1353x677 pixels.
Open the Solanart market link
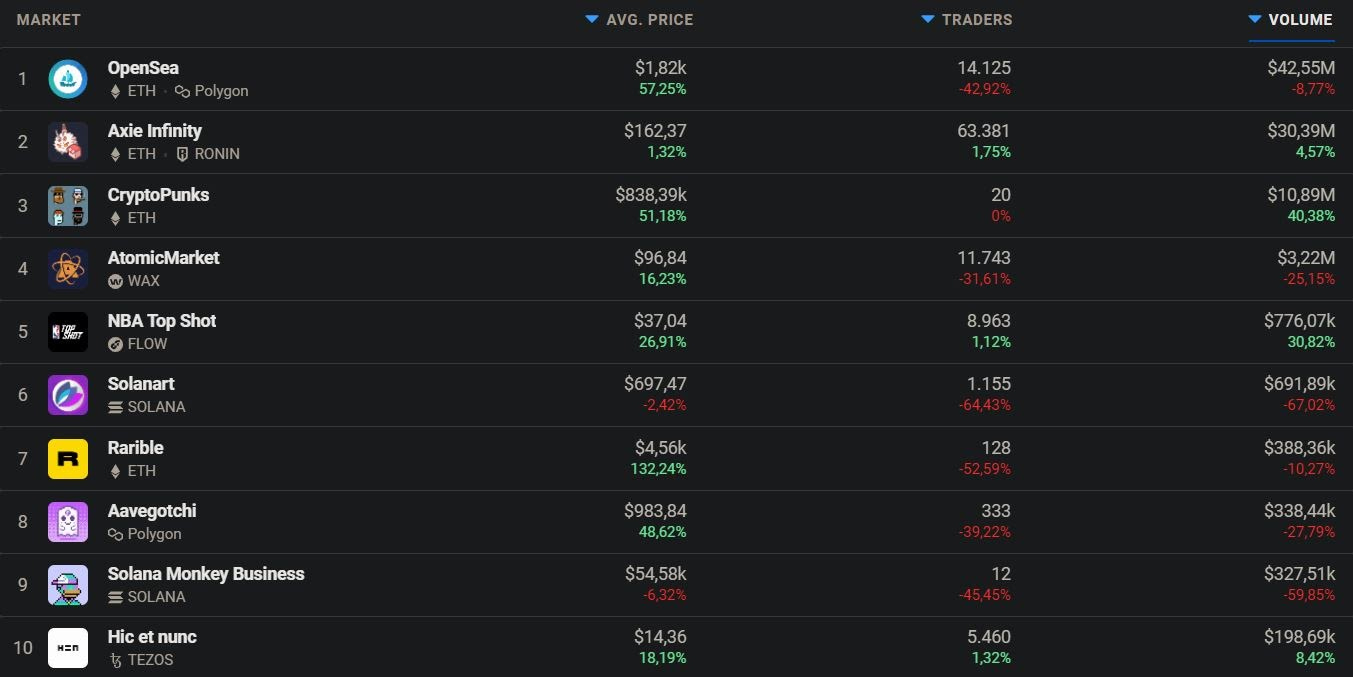(x=141, y=384)
